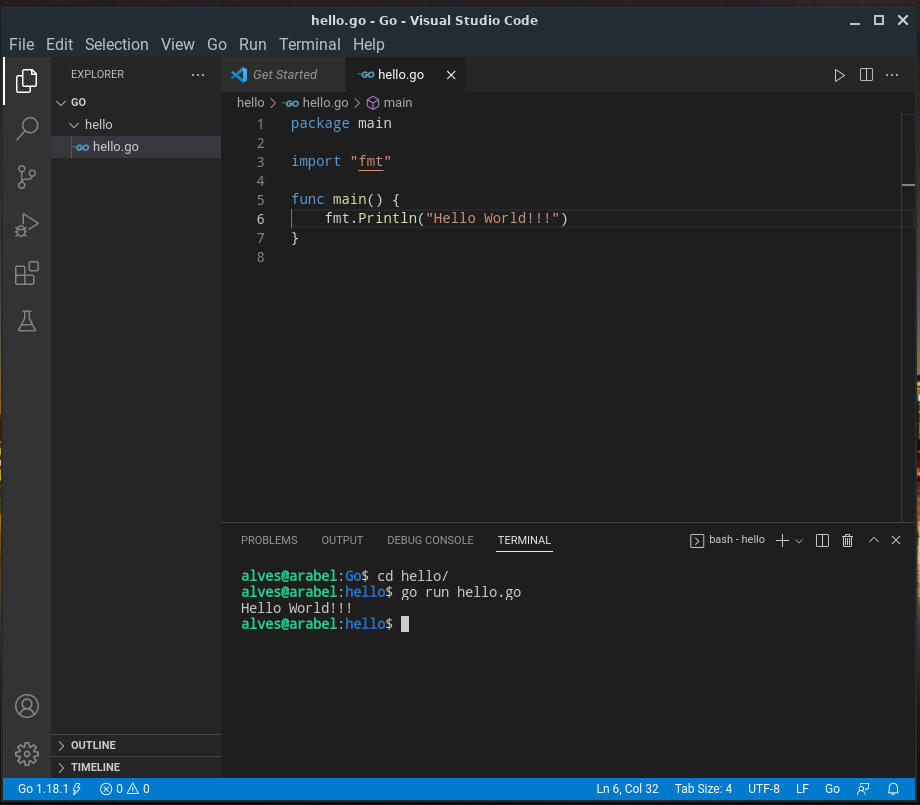The image size is (920, 805).
Task: Open the View menu
Action: 178,45
